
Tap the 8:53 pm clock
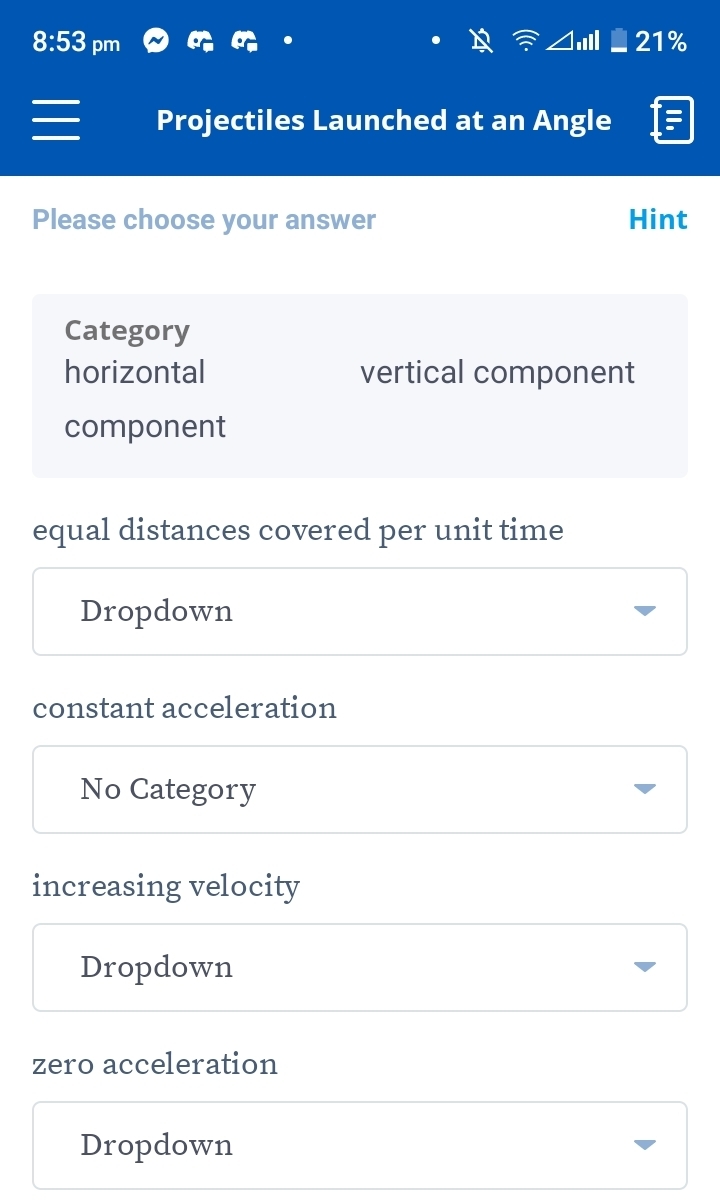76,42
